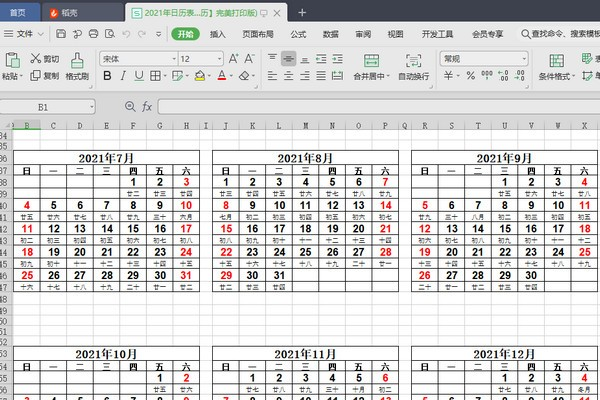
Task: Increase font size with larger A
Action: pos(233,59)
